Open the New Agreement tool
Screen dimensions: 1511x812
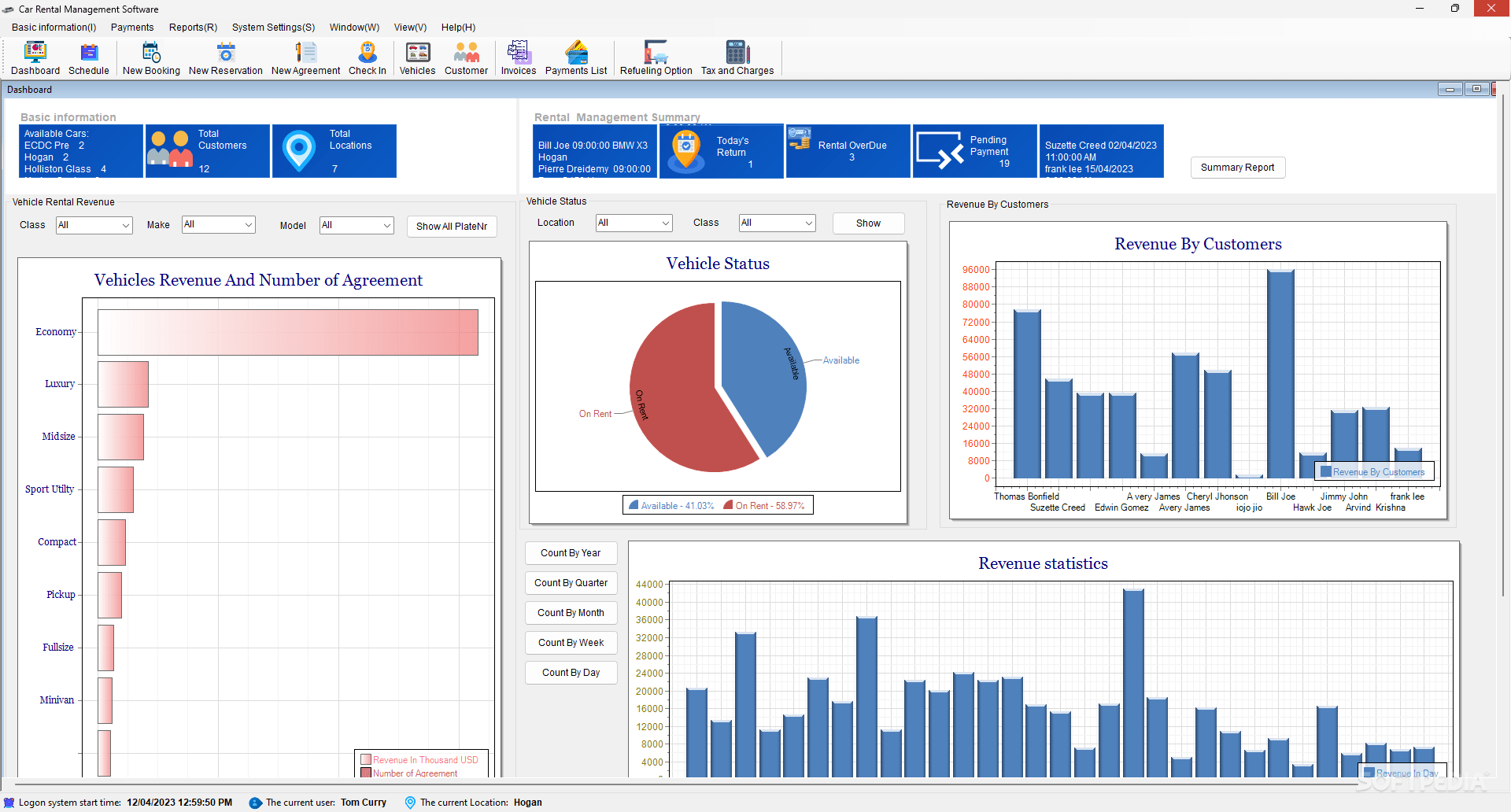tap(305, 57)
